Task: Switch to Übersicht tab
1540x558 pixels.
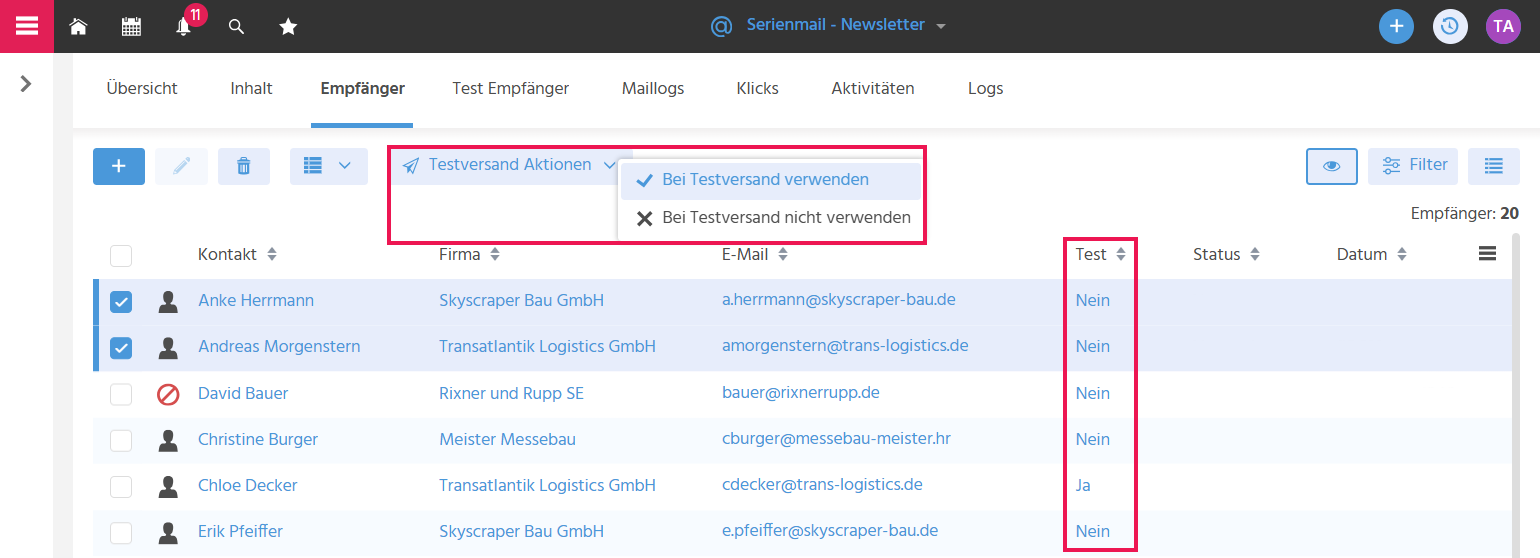Action: [x=142, y=88]
